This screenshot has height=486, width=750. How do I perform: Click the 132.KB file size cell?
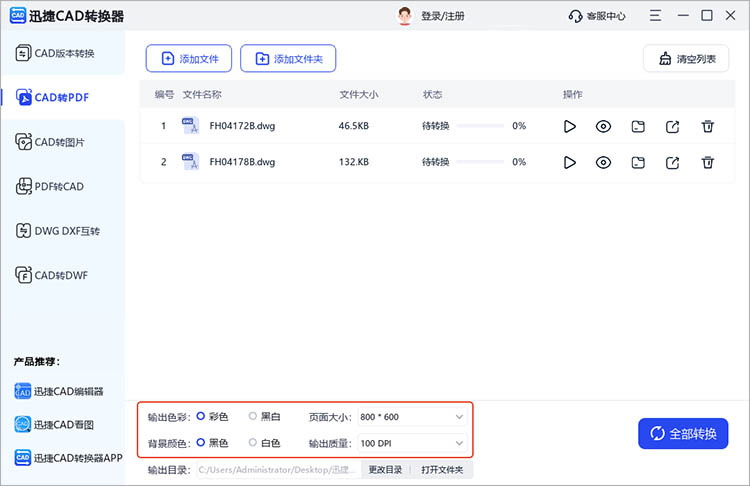(353, 162)
